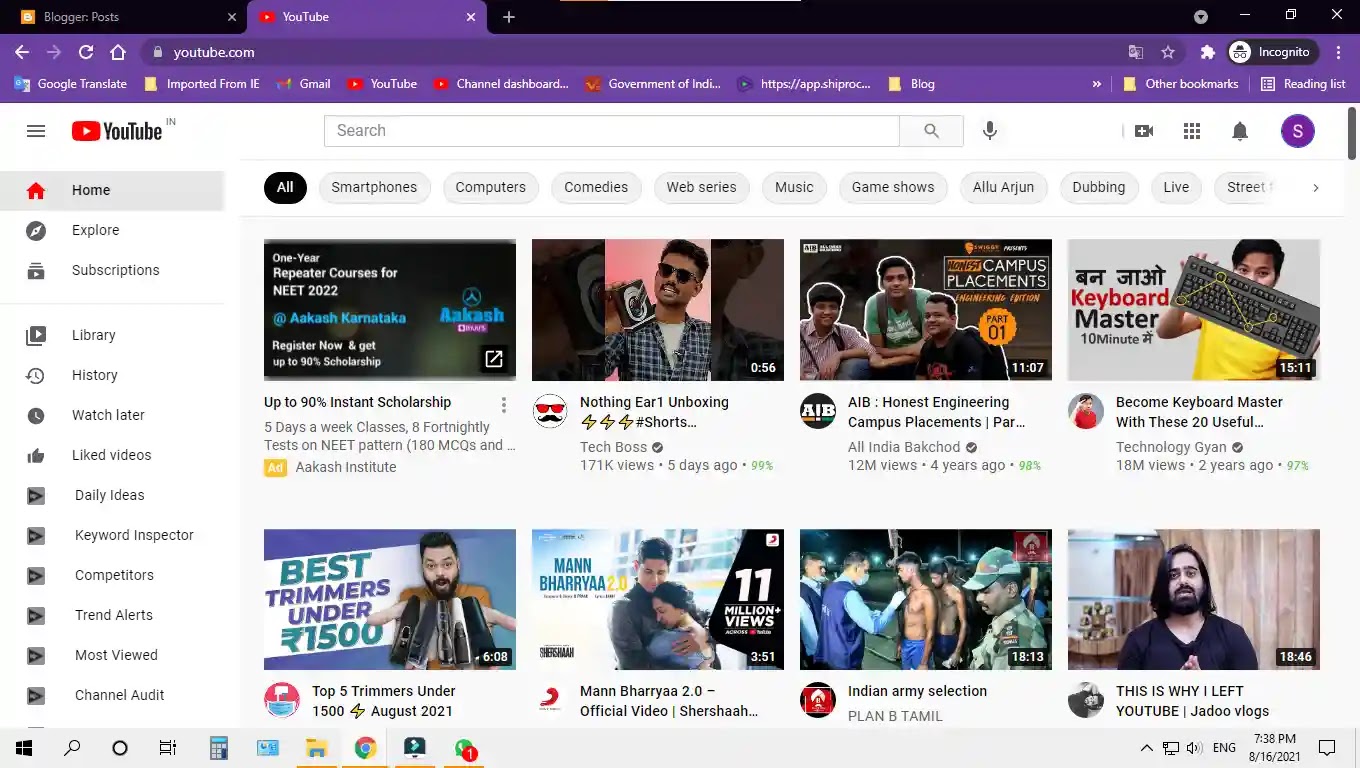The height and width of the screenshot is (768, 1360).
Task: Open the Other bookmarks folder
Action: pos(1181,84)
